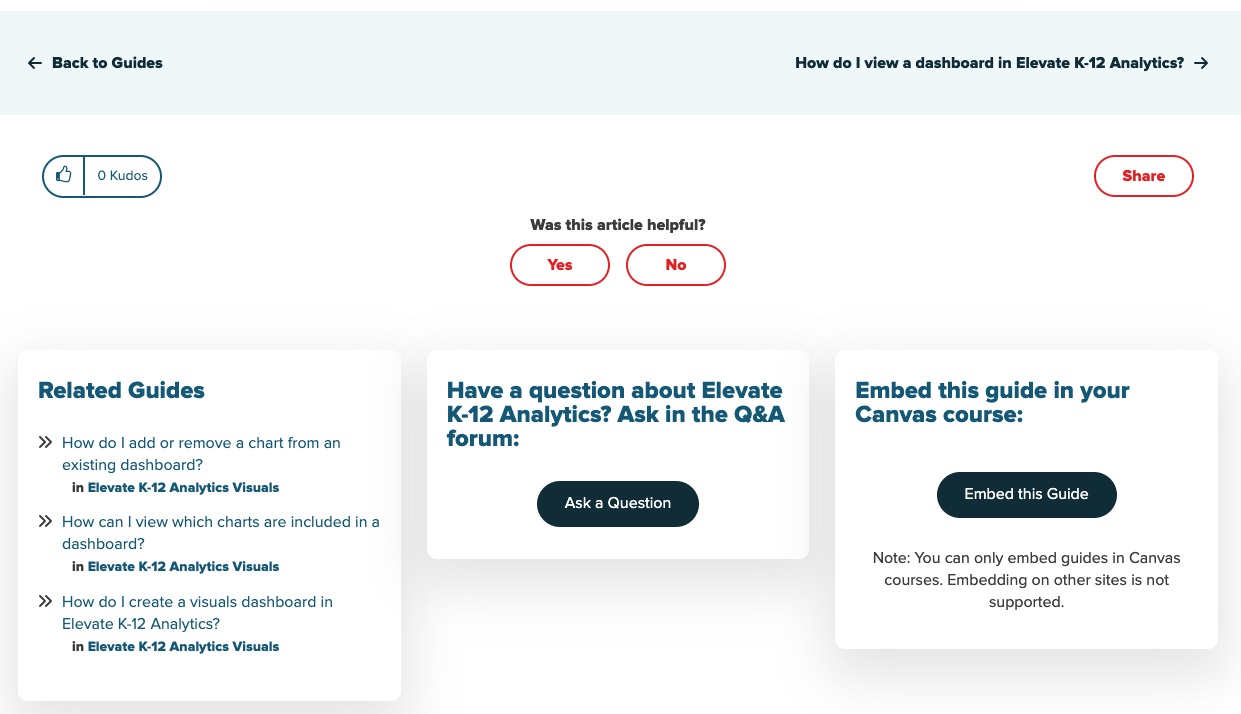Click the thumbs-up kudos icon
Image resolution: width=1241 pixels, height=714 pixels.
[x=64, y=175]
